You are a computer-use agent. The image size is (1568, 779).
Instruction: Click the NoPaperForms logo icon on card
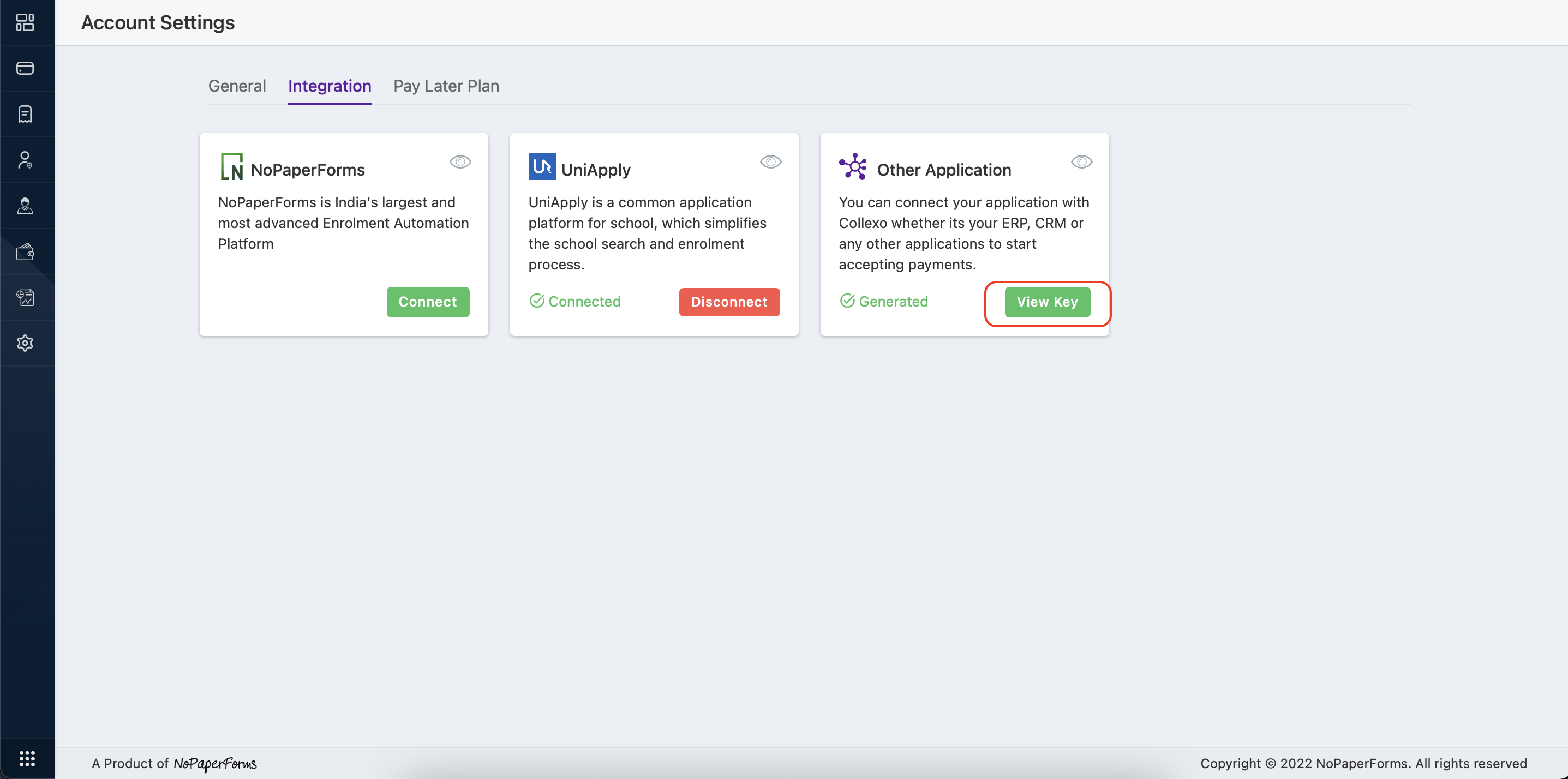231,167
